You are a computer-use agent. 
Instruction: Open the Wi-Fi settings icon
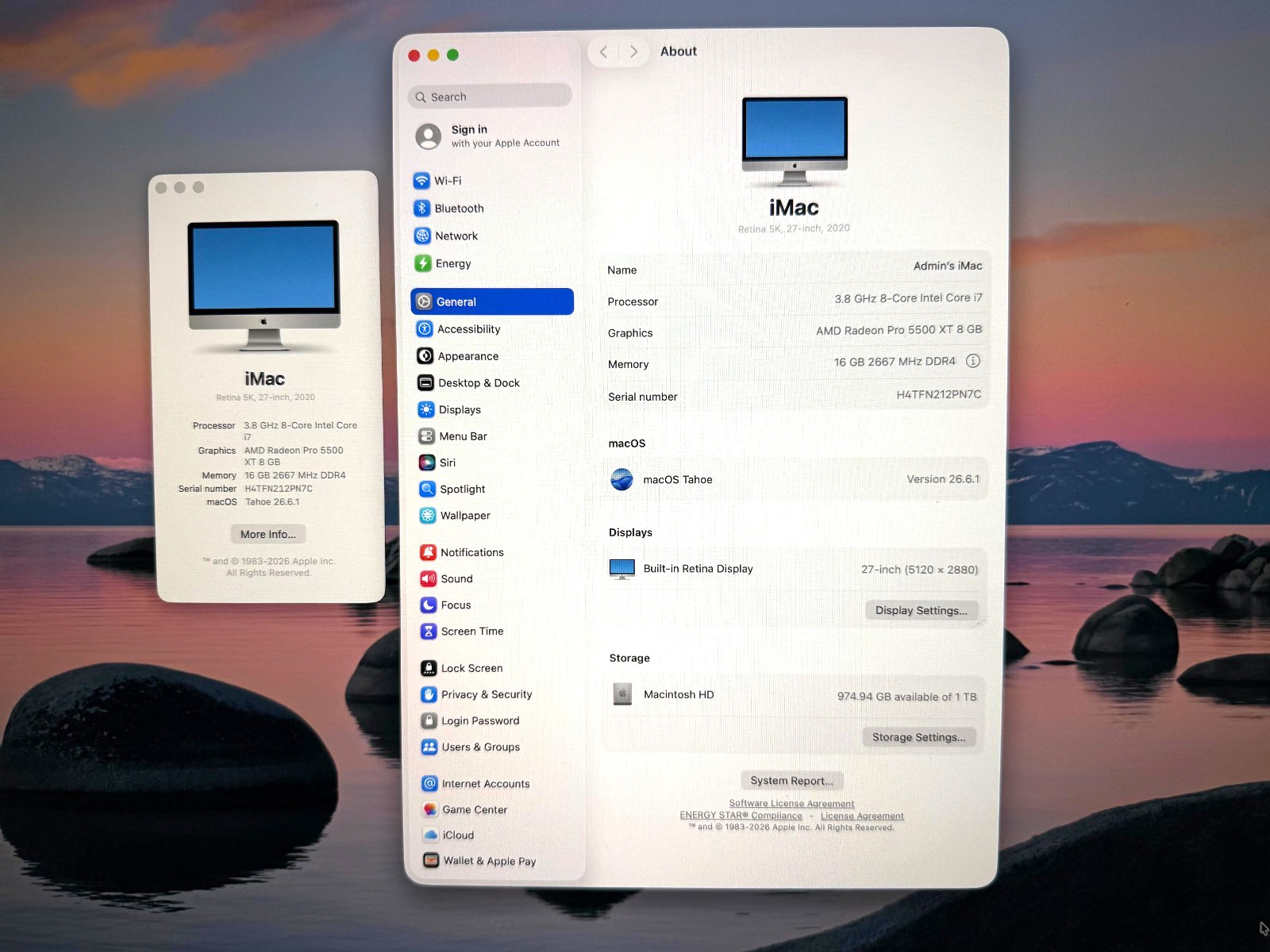tap(421, 181)
